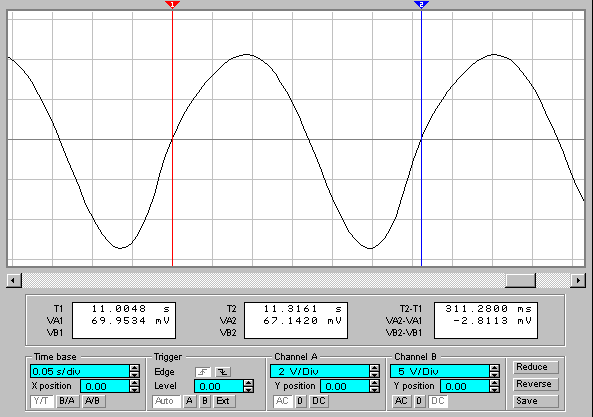
Task: Set Channel A coupling to 0
Action: pyautogui.click(x=300, y=401)
